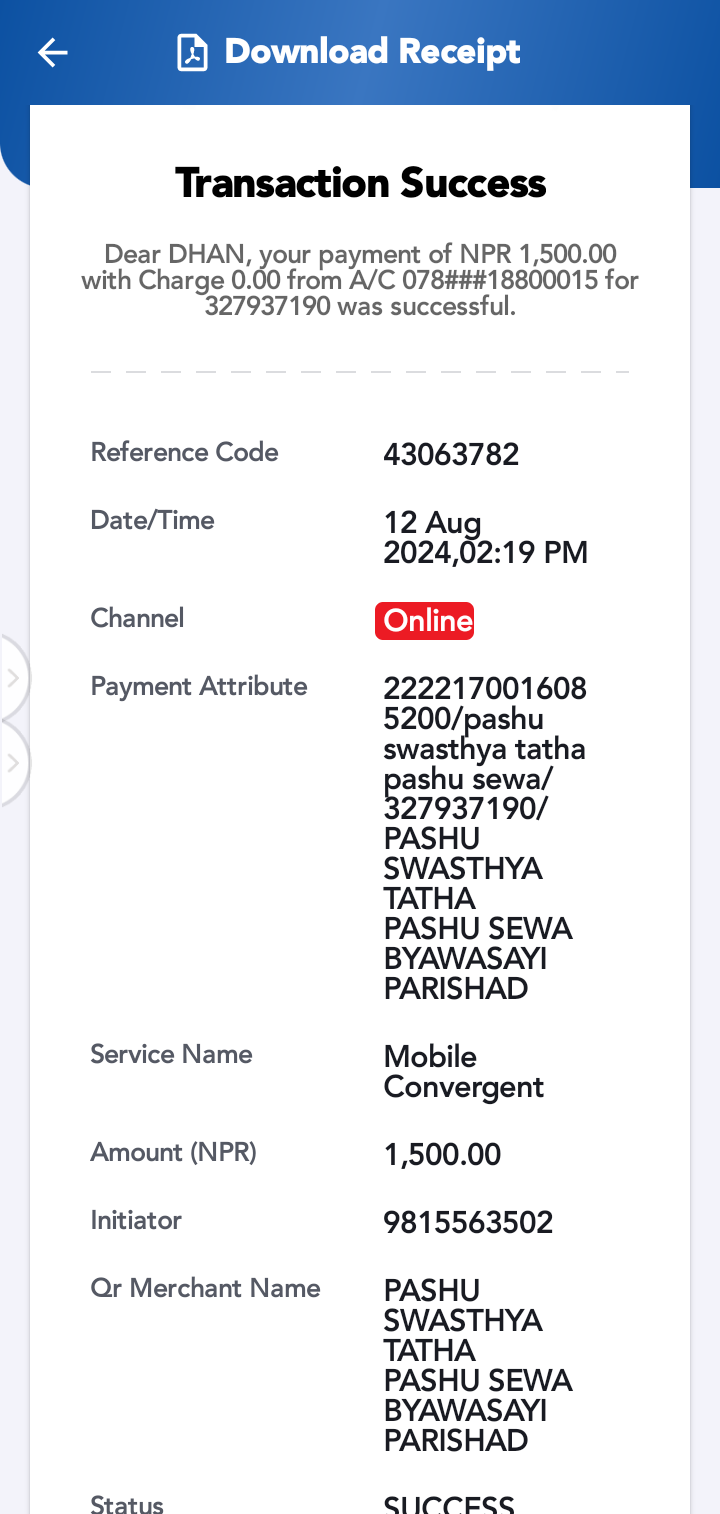Viewport: 720px width, 1514px height.
Task: Expand the upper side panel chevron
Action: click(13, 678)
